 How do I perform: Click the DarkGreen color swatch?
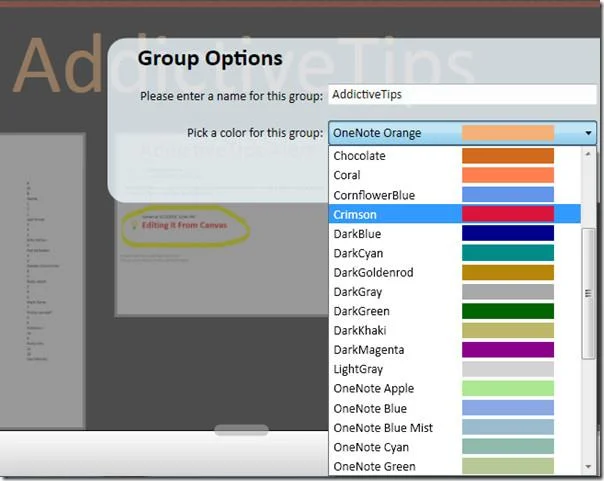508,311
